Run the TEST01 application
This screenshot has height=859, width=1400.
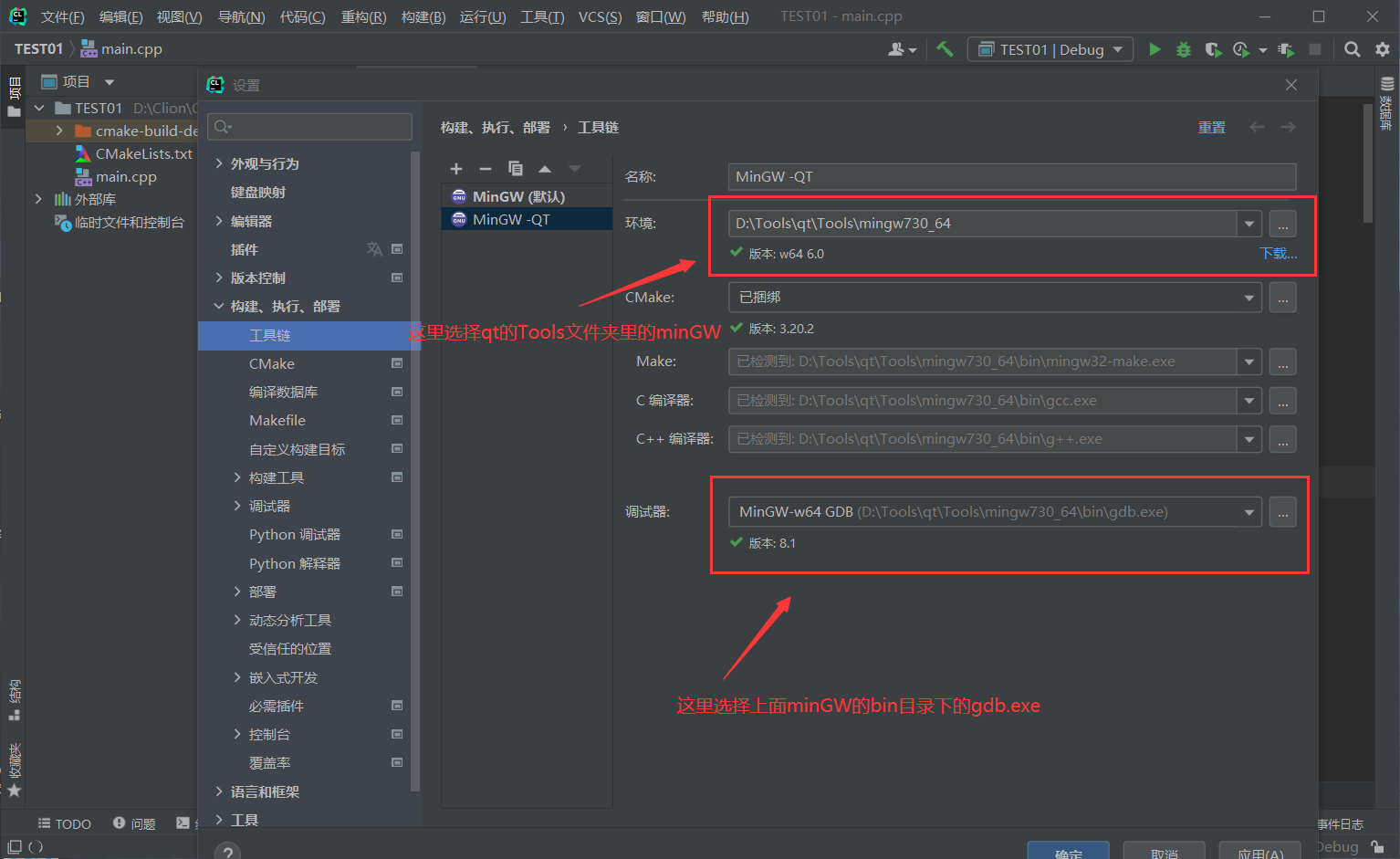pos(1154,48)
